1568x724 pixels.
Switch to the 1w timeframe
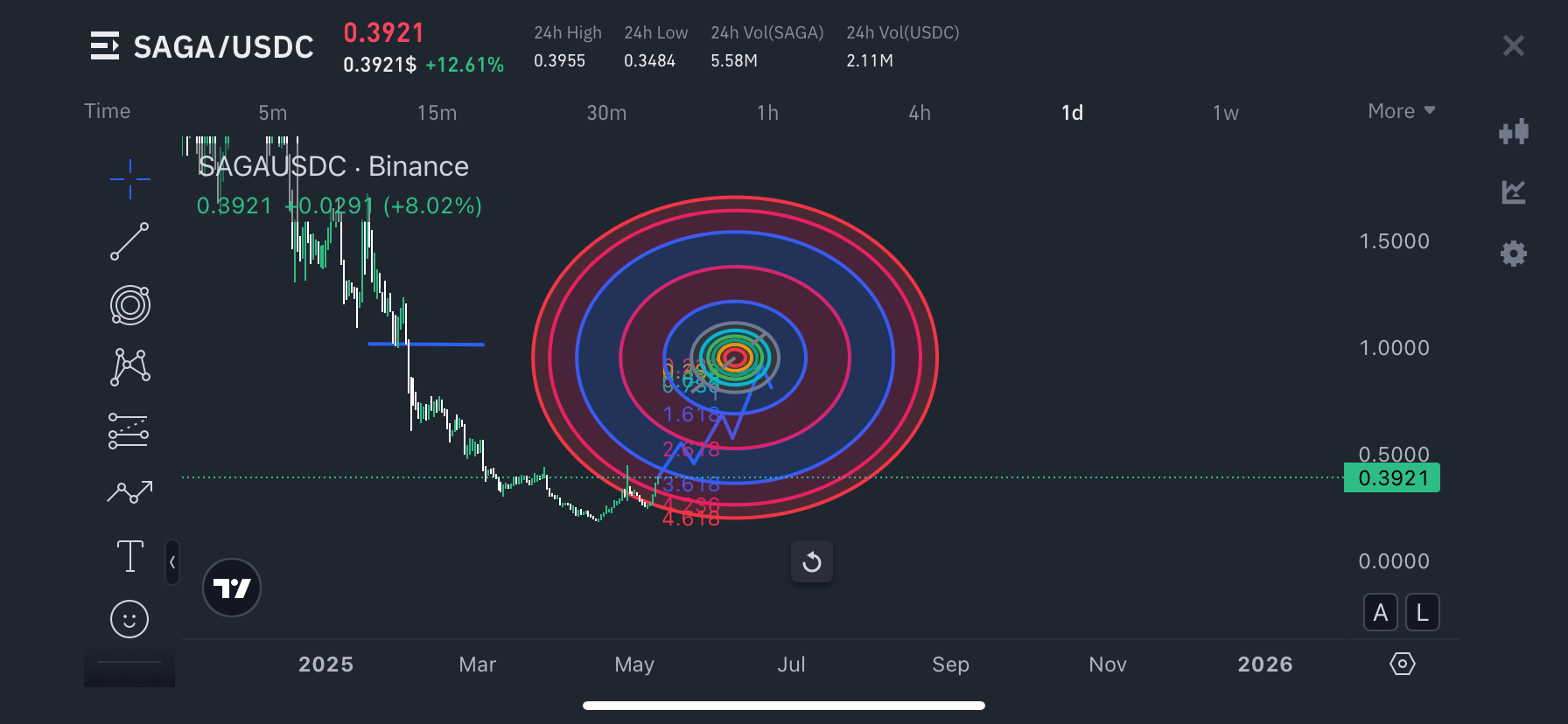(x=1225, y=113)
